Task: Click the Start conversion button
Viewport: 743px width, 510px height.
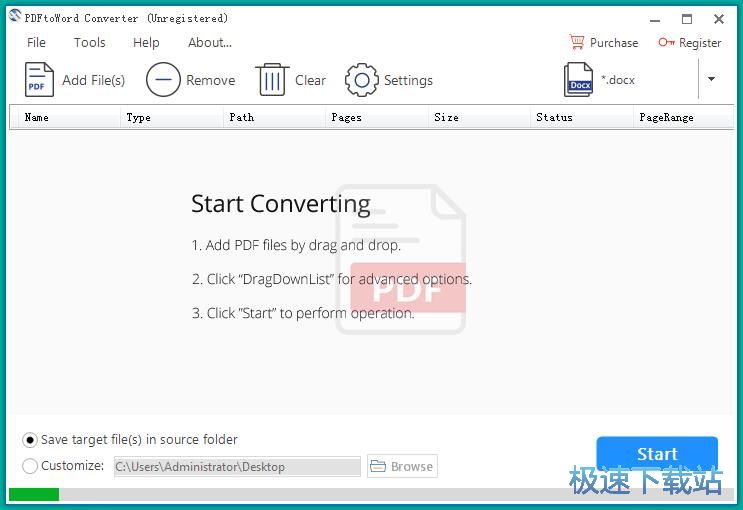Action: tap(657, 454)
